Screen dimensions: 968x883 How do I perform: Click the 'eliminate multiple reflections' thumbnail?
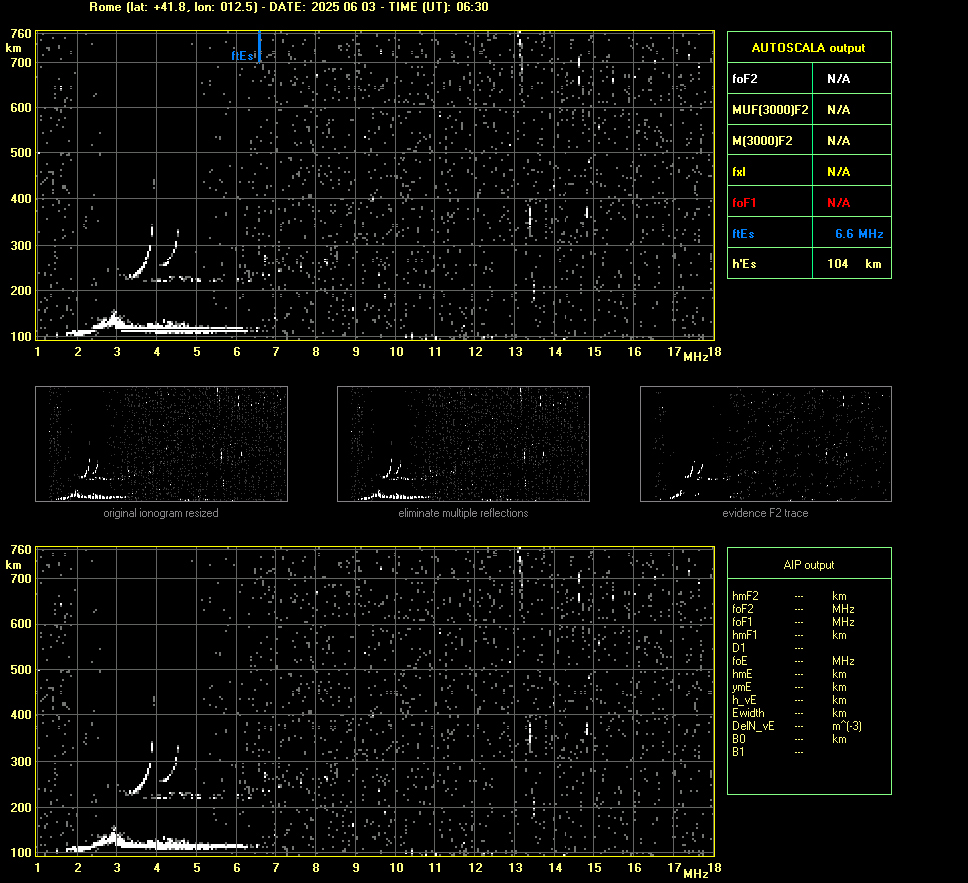463,444
